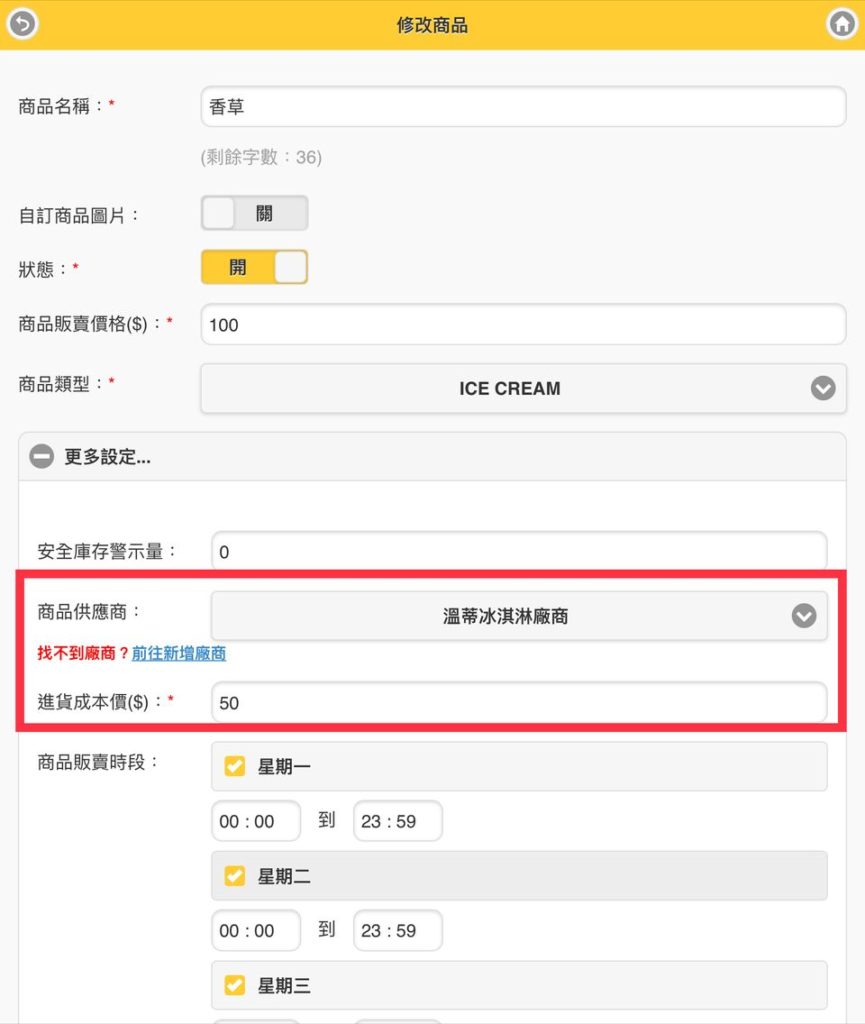The image size is (865, 1024).
Task: Uncheck the 星期三 checkbox
Action: click(235, 985)
